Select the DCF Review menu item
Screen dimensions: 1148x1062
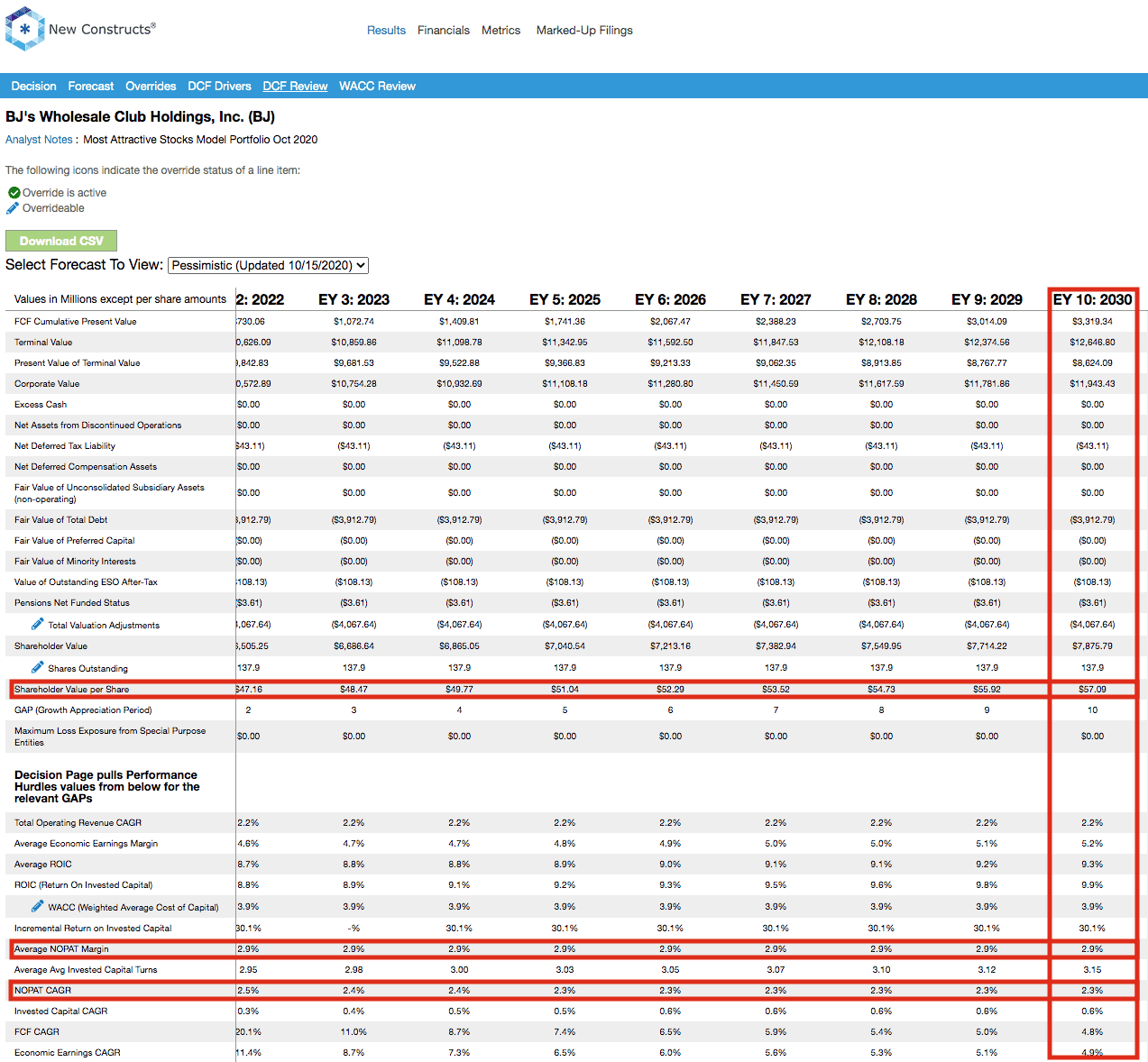[295, 86]
